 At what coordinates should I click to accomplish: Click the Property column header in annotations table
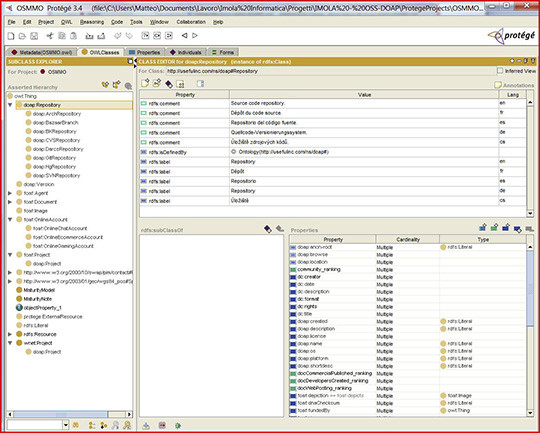(185, 95)
